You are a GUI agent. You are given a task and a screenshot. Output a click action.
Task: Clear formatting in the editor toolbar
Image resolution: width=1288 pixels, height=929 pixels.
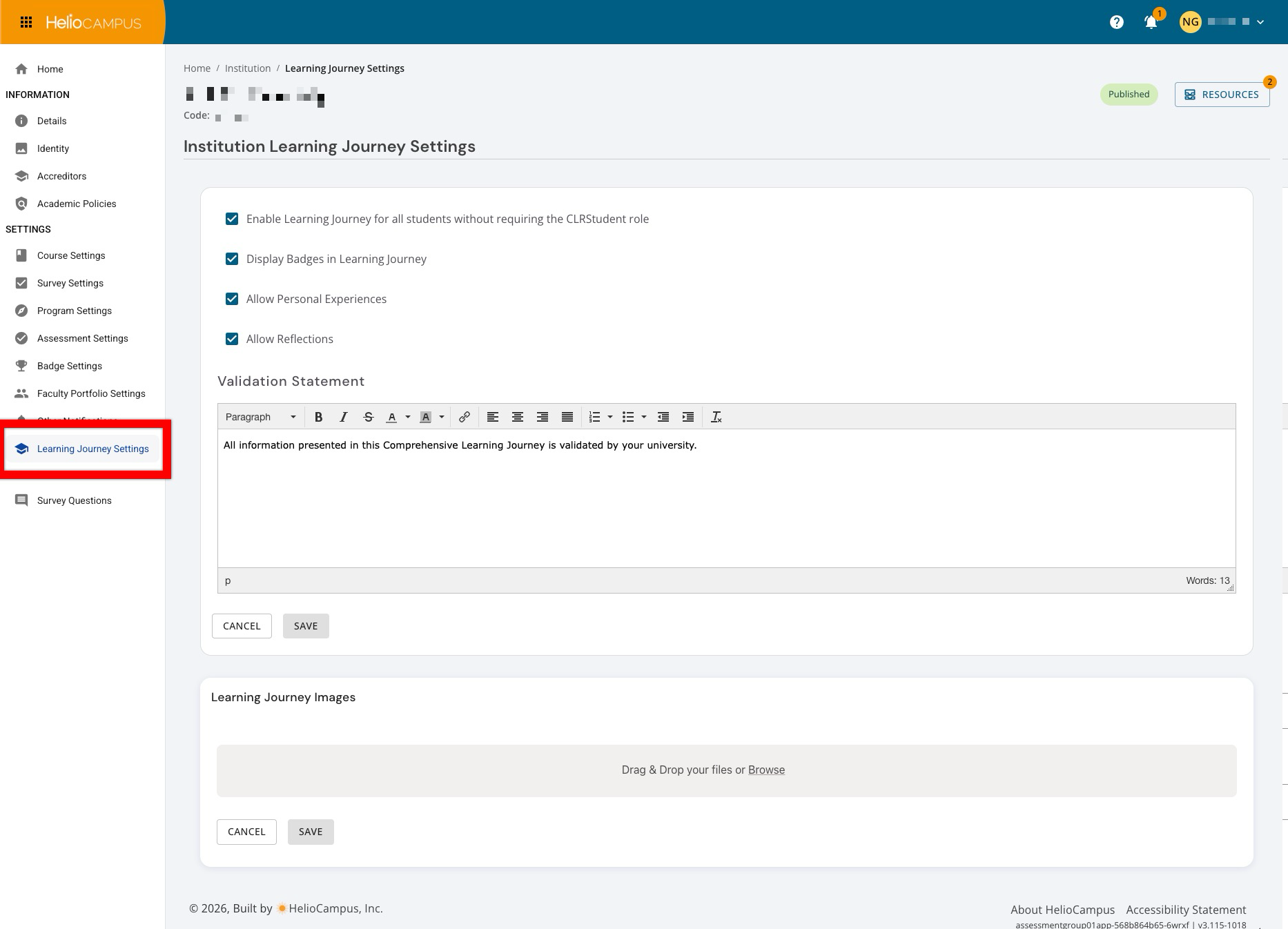[716, 417]
